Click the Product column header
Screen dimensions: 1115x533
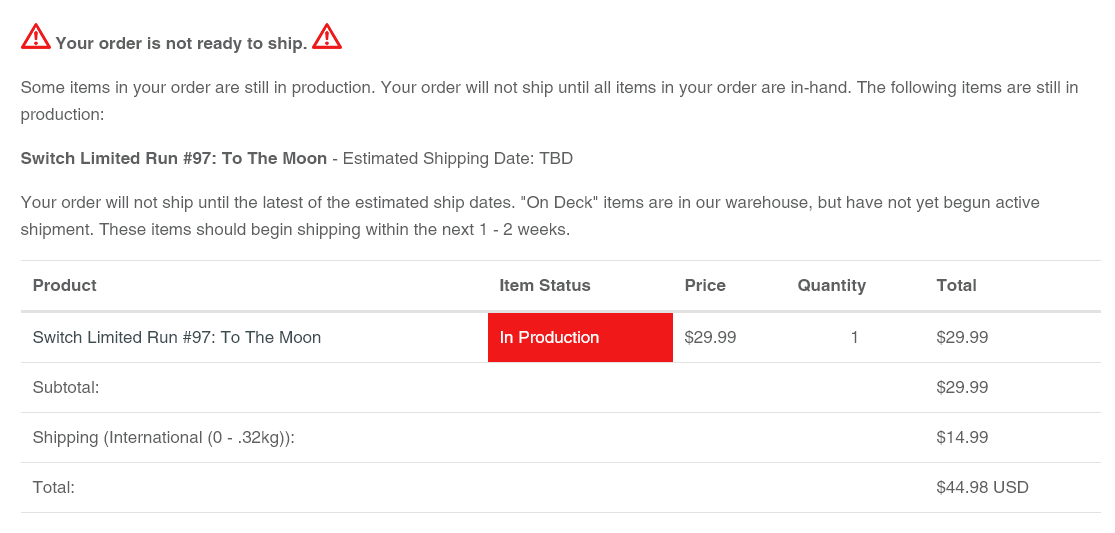coord(65,285)
